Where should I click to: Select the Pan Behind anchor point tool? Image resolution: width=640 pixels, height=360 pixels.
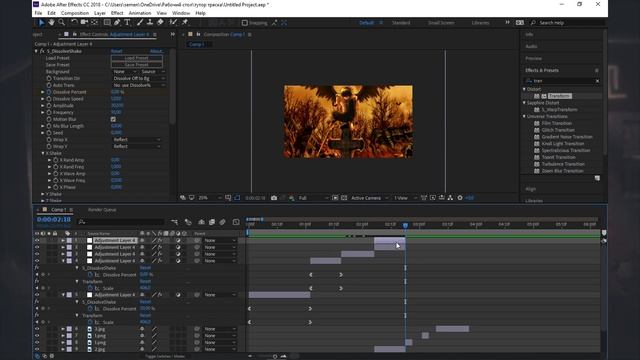click(x=95, y=22)
